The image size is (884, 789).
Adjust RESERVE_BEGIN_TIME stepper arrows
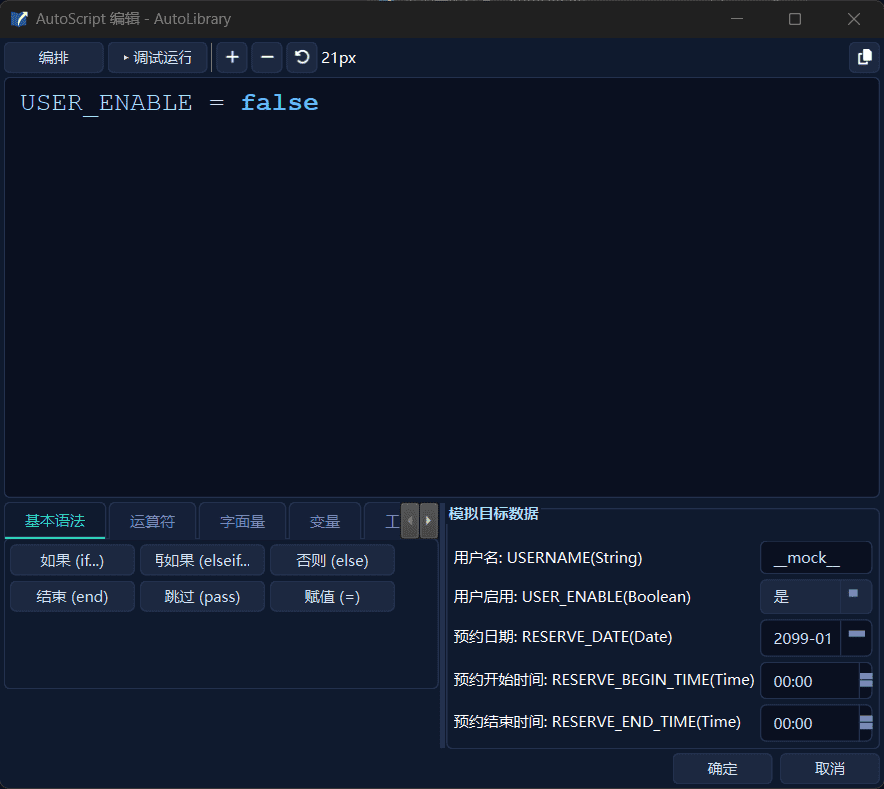coord(865,681)
